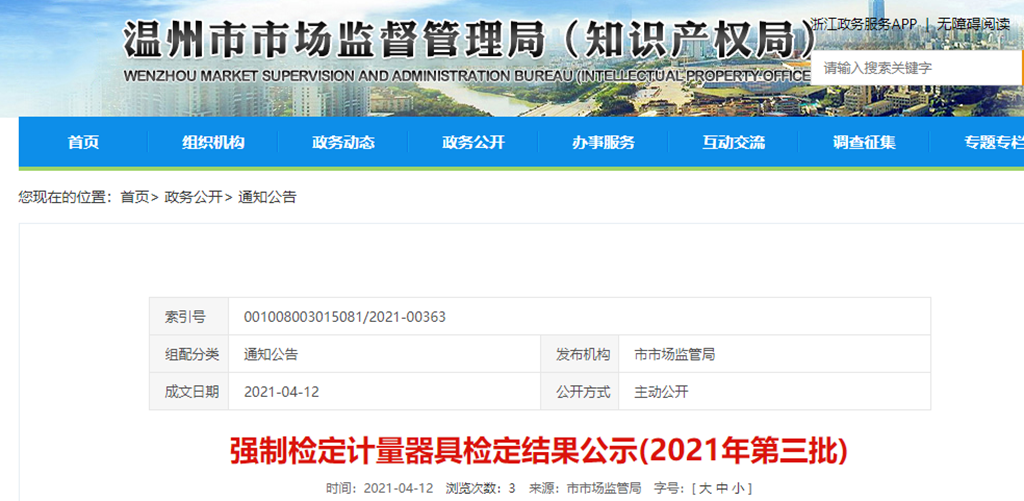Click the 索引号 label cell
The width and height of the screenshot is (1024, 501).
tap(189, 317)
